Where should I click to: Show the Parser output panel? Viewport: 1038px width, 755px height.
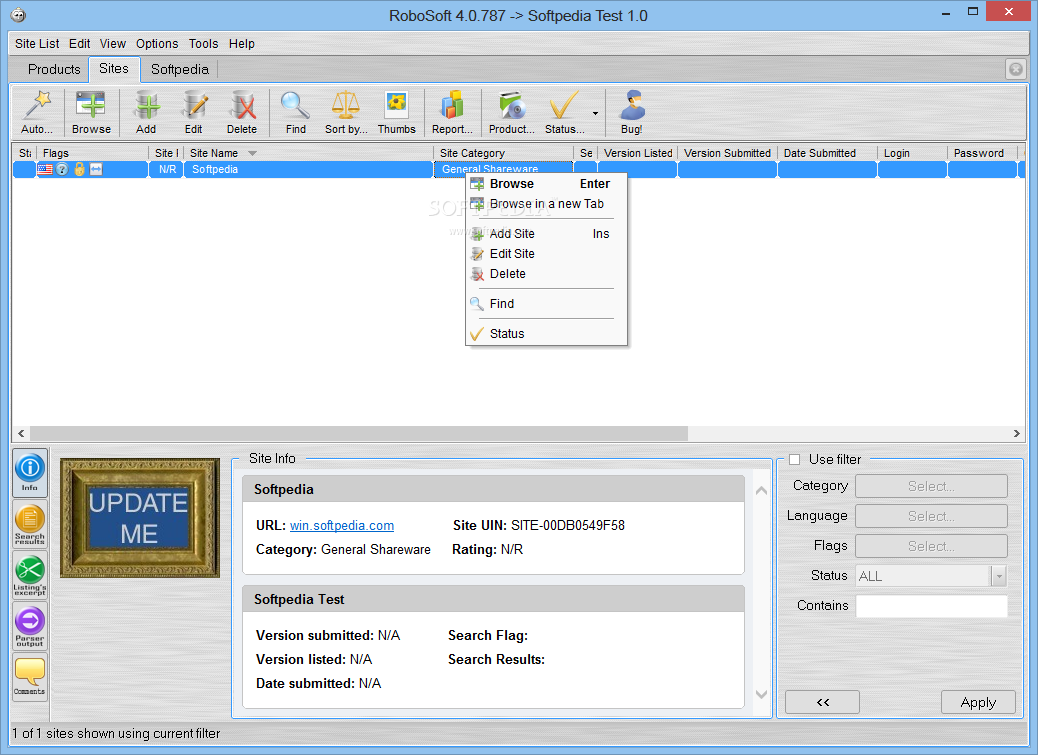tap(30, 626)
